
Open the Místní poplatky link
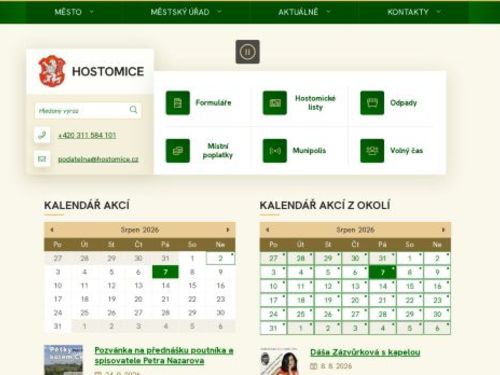point(218,151)
